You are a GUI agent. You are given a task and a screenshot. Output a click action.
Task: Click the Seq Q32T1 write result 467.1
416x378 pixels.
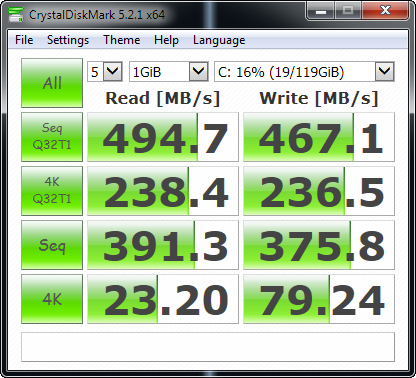[319, 137]
